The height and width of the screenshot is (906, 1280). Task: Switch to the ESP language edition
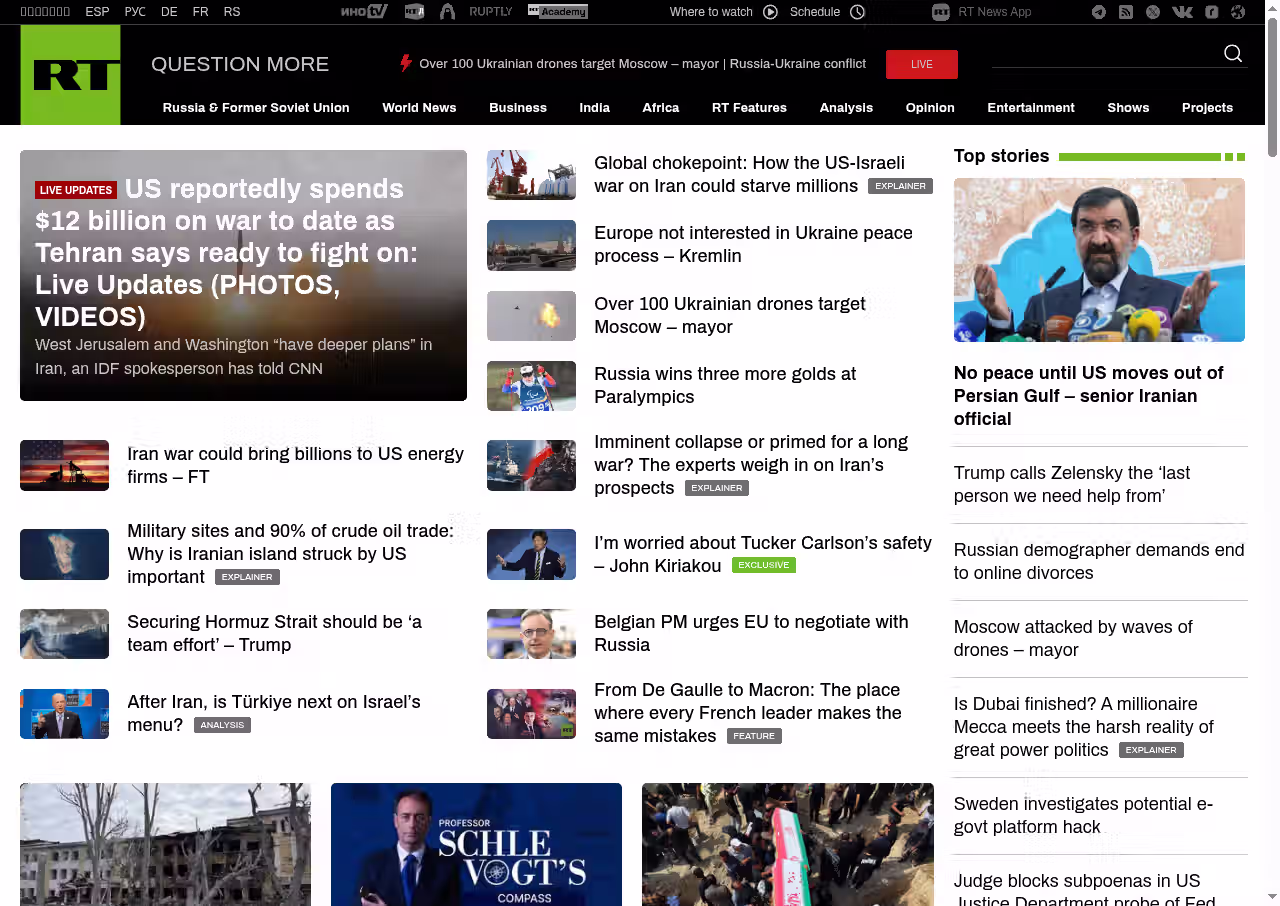[x=97, y=12]
